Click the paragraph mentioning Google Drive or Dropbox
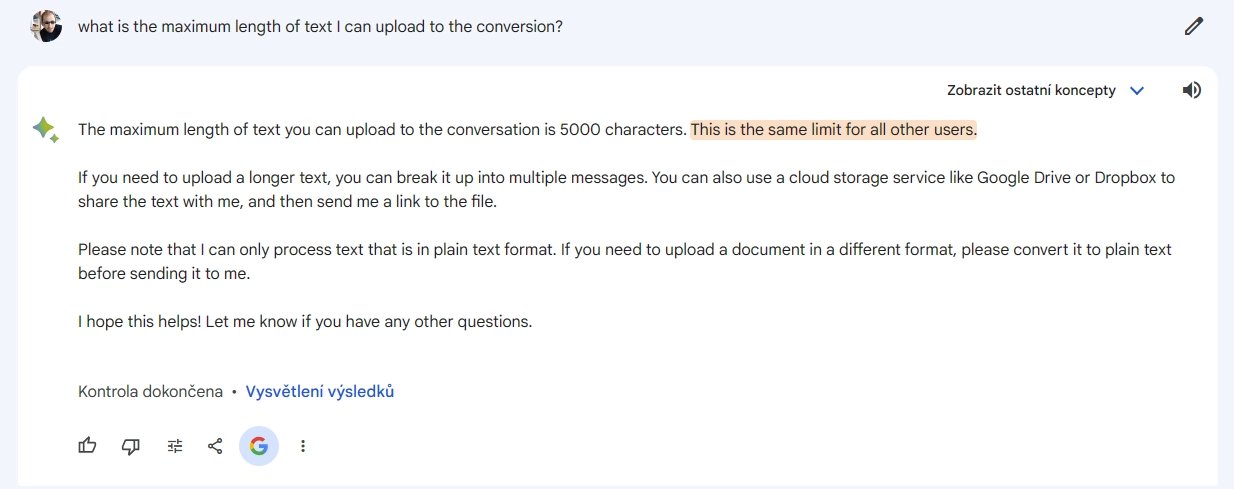The height and width of the screenshot is (489, 1234). pyautogui.click(x=626, y=189)
